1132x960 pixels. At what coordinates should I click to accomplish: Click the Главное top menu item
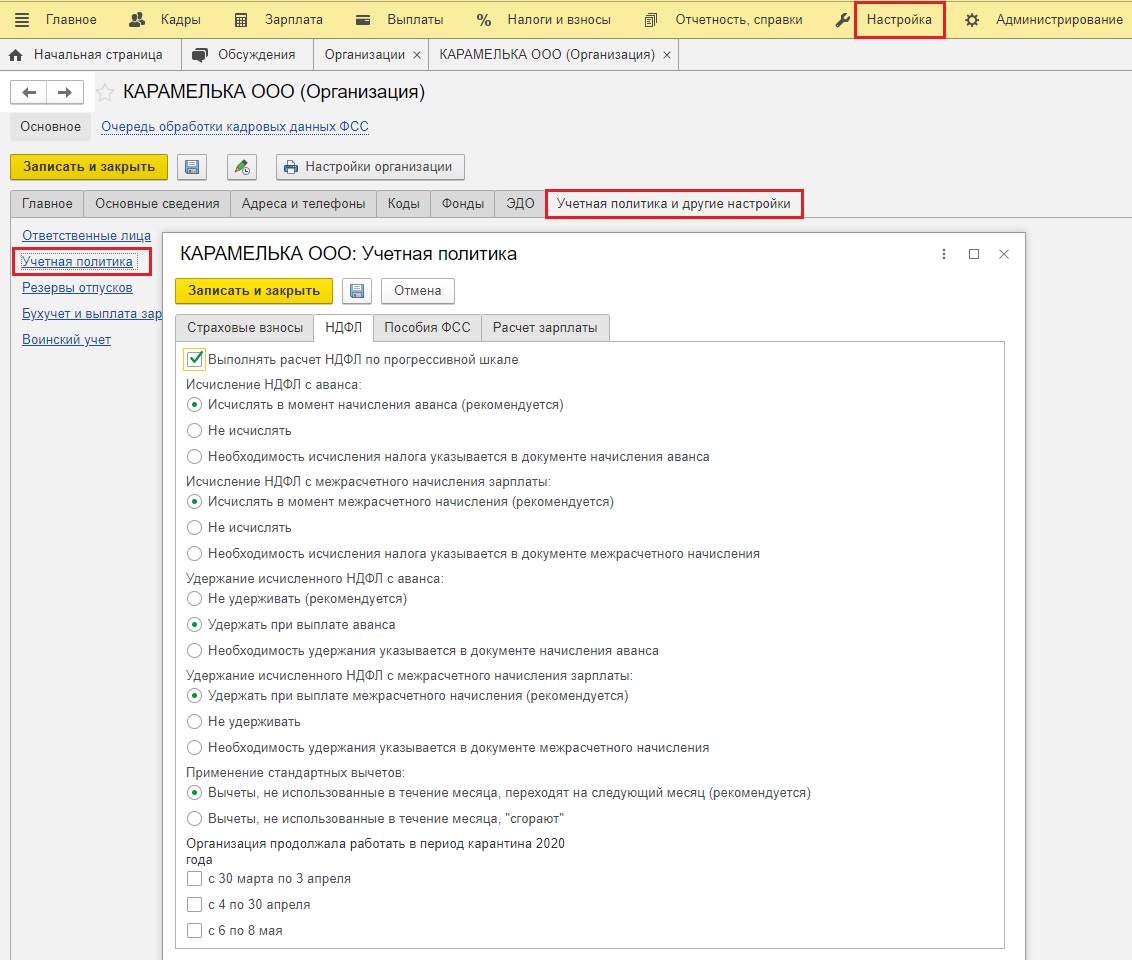71,19
